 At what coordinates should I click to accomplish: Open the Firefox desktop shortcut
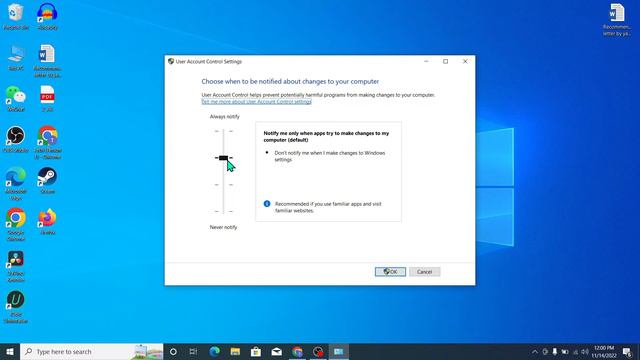tap(47, 222)
